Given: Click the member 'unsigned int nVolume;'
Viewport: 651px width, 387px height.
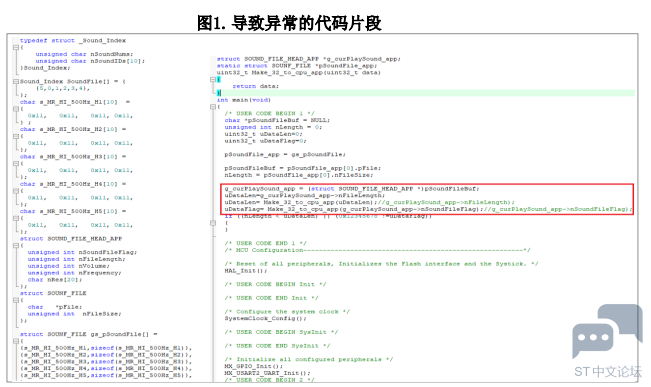Looking at the screenshot, I should [x=69, y=266].
